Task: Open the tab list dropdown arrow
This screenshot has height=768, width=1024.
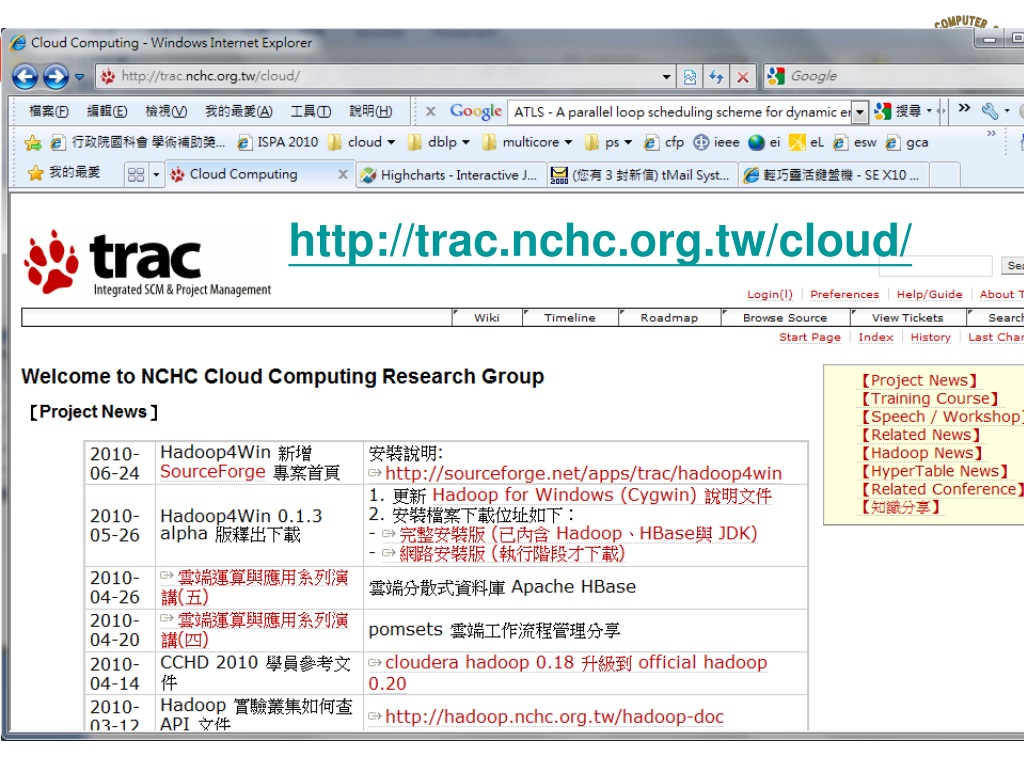Action: click(x=156, y=174)
